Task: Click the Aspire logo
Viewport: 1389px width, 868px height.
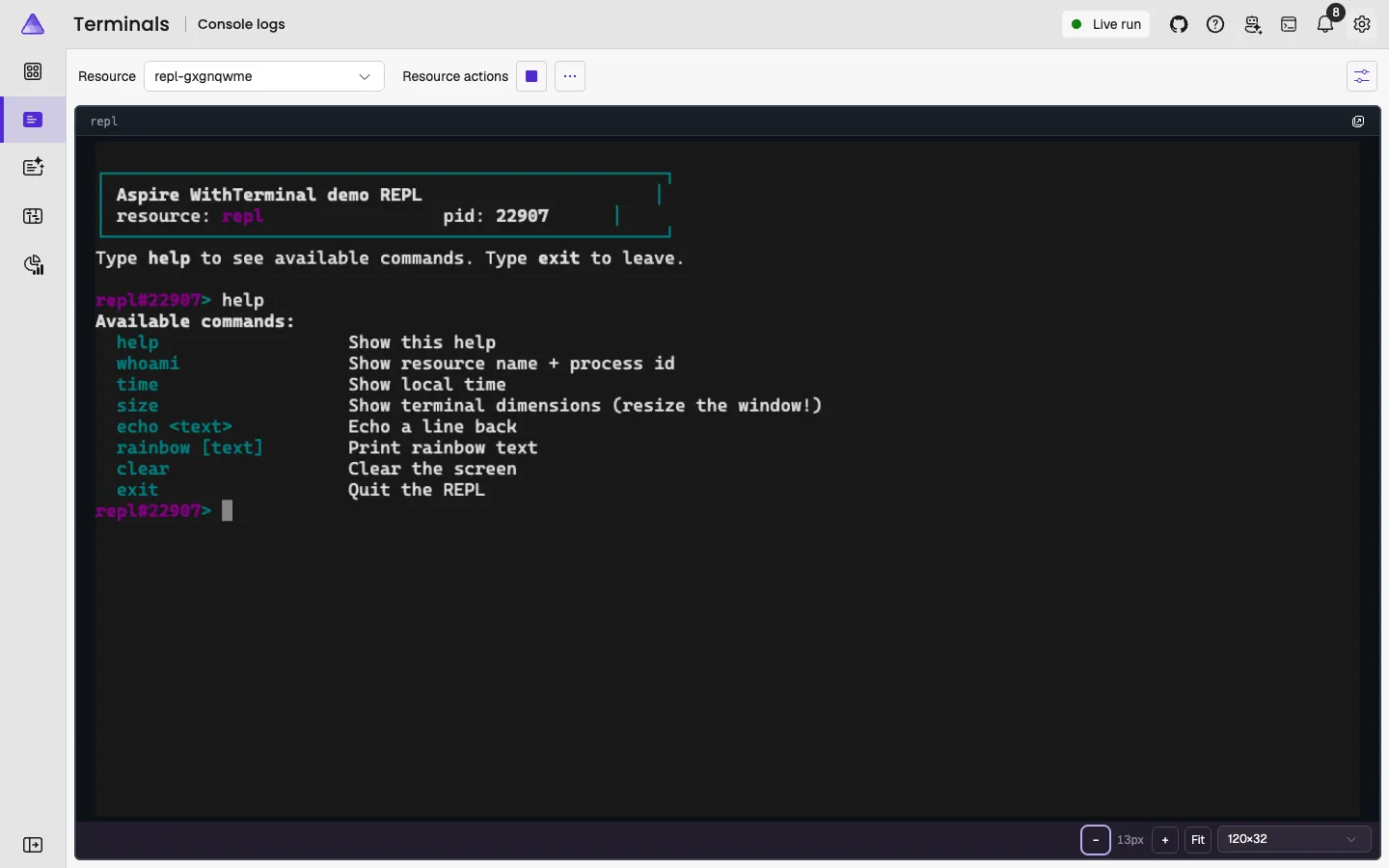Action: point(33,24)
